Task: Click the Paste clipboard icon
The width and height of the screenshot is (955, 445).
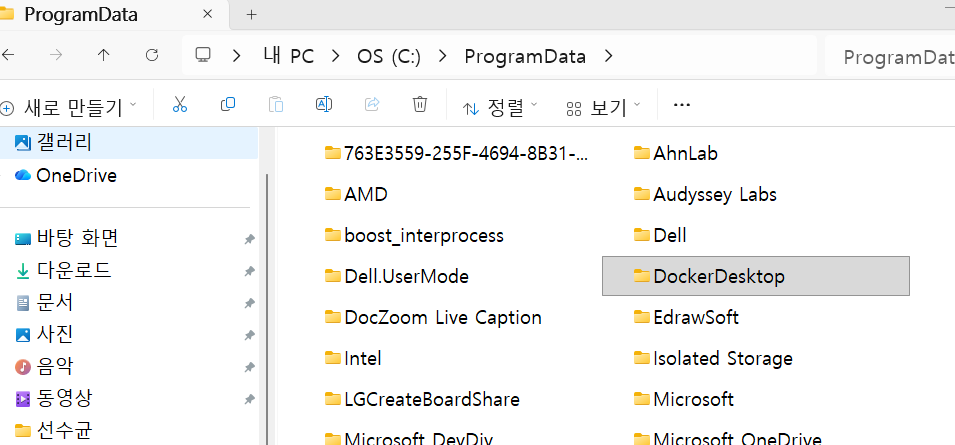Action: pos(276,105)
